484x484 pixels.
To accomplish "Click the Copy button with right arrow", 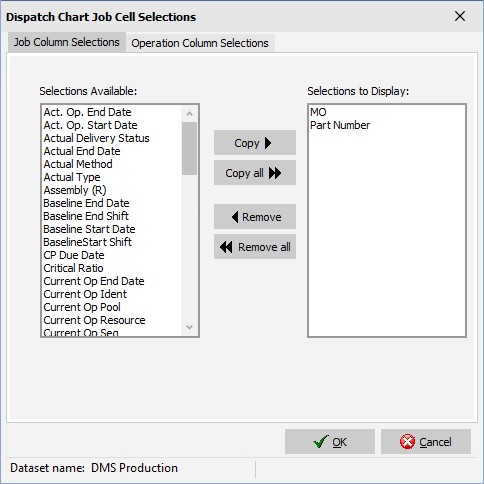I will [x=255, y=143].
